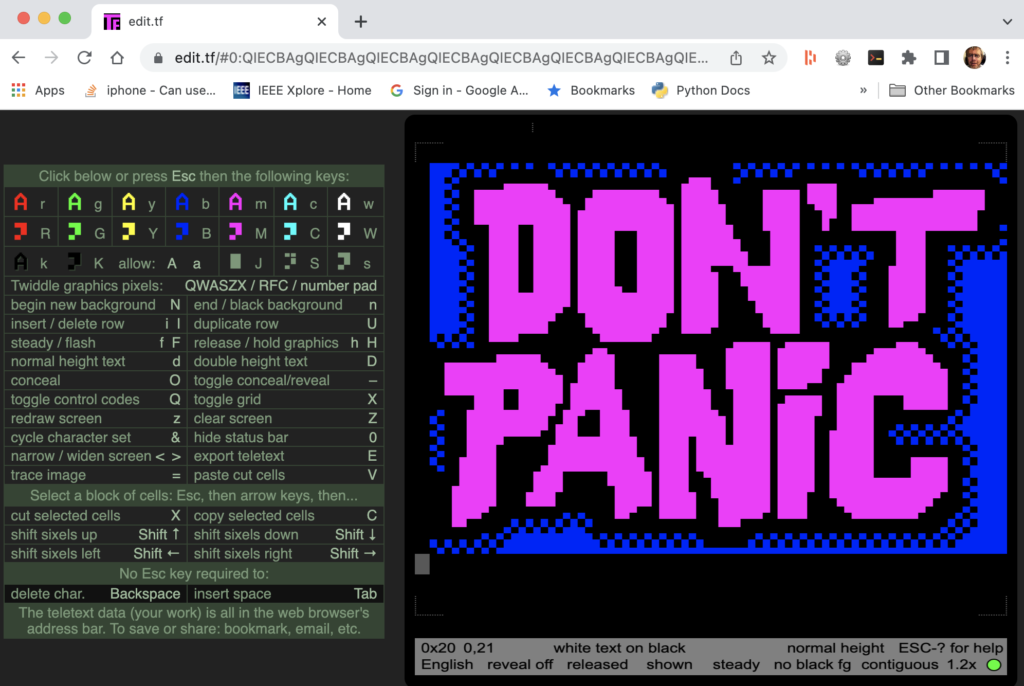Toggle release / hold graphics option
The width and height of the screenshot is (1024, 686).
285,342
